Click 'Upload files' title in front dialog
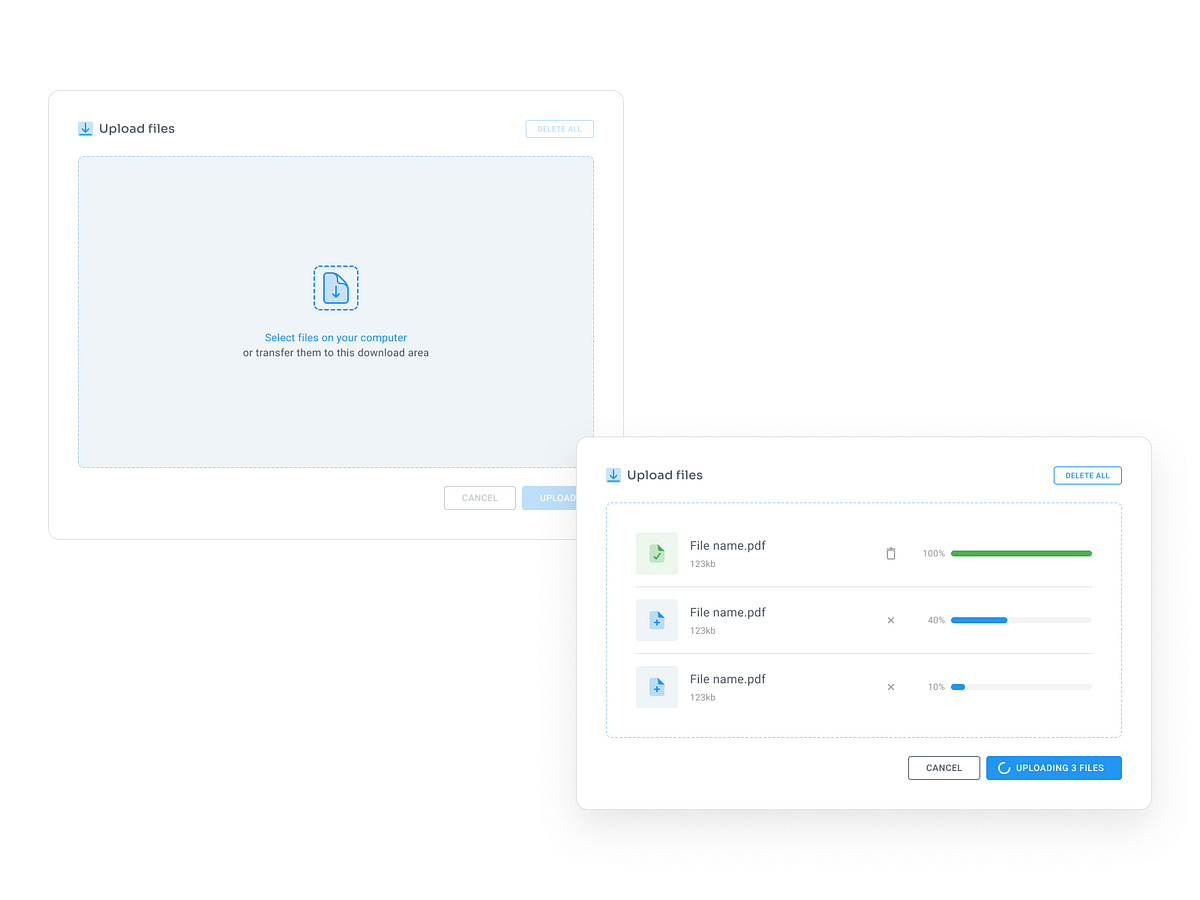 coord(665,475)
